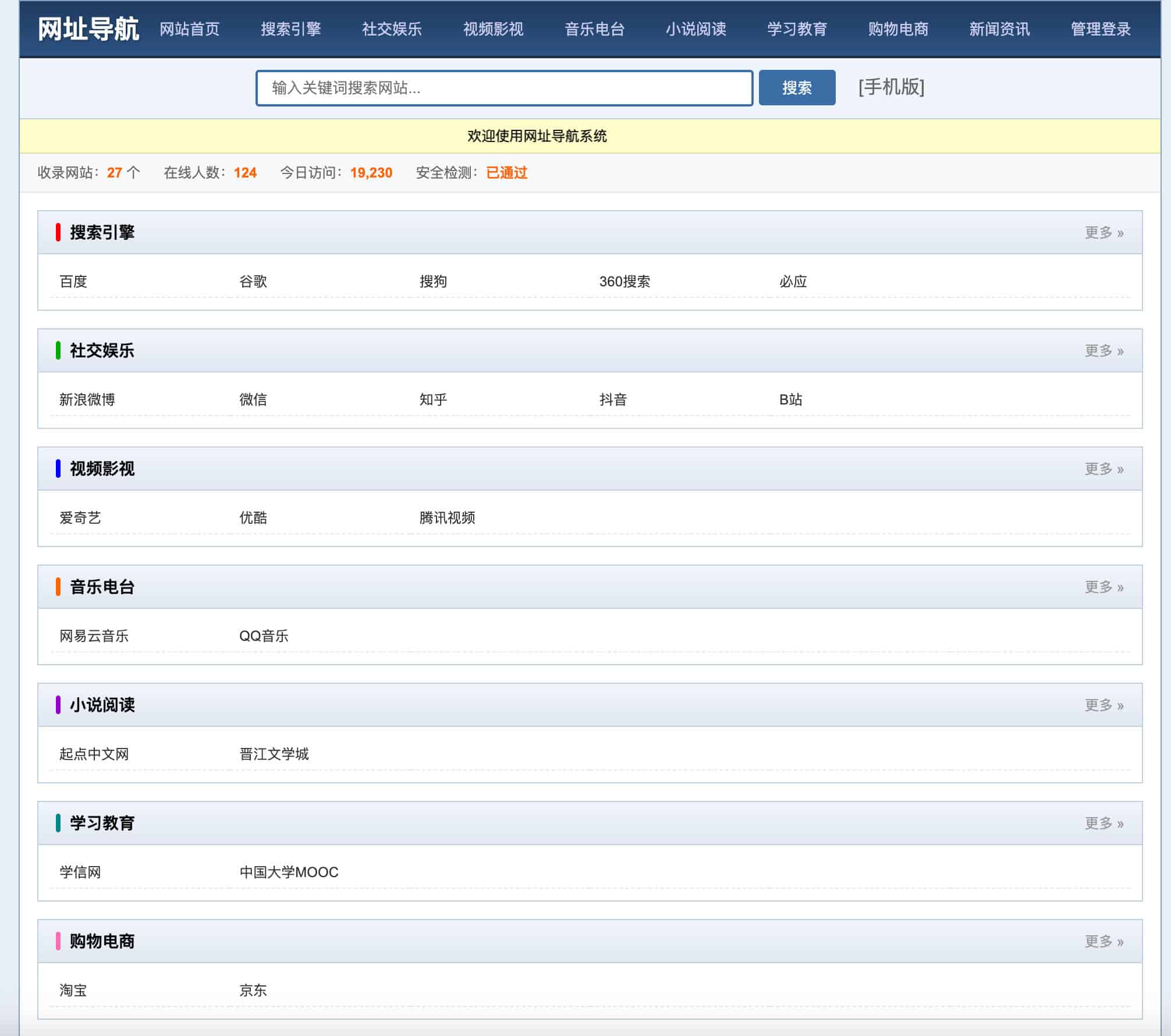This screenshot has width=1171, height=1036.
Task: Open the 搜索引擎 item in top navigation
Action: point(291,29)
